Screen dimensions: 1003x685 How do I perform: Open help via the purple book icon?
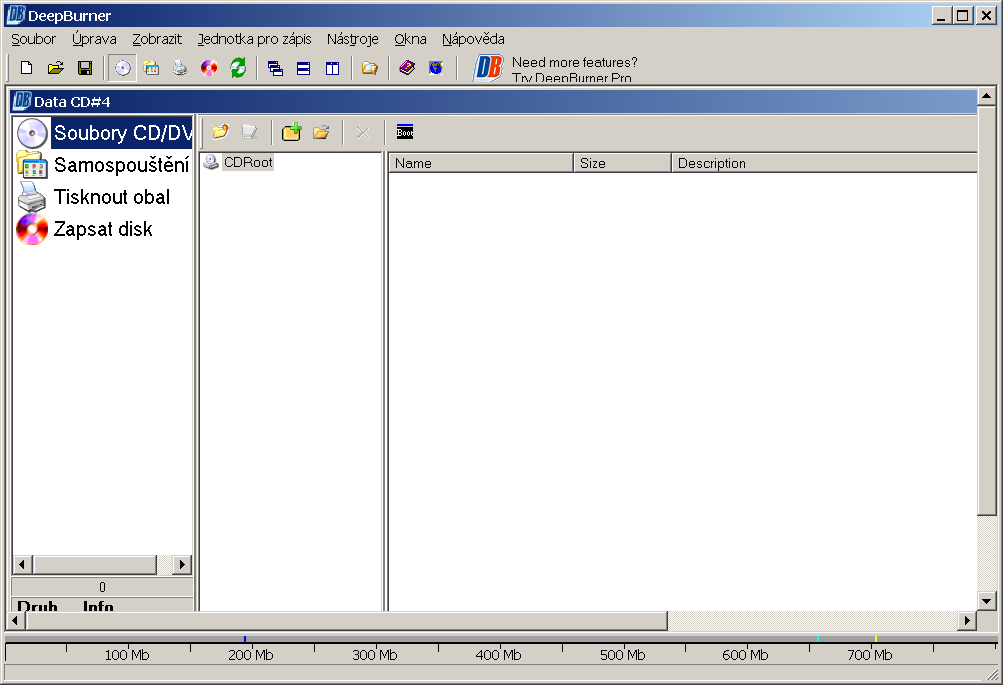407,68
